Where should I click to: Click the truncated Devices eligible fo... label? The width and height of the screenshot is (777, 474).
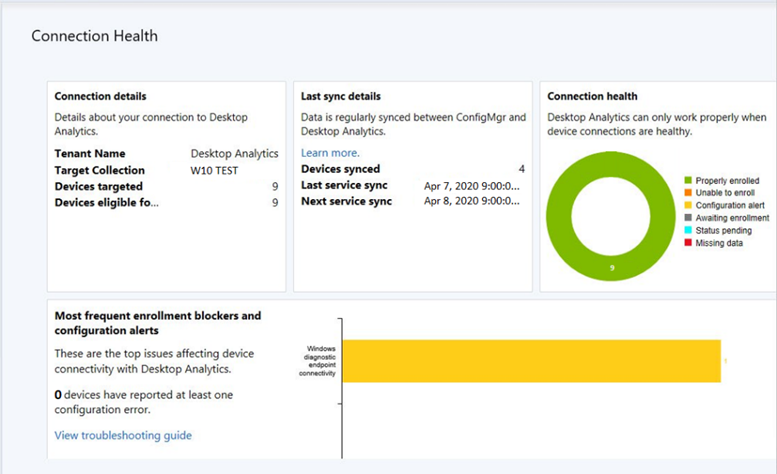click(107, 203)
